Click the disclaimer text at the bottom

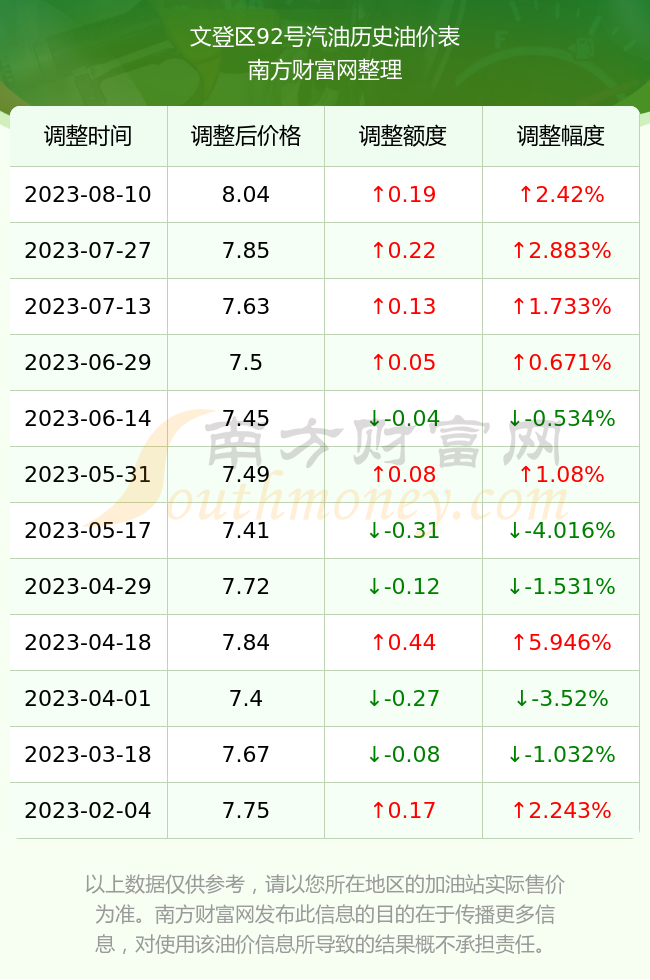click(x=325, y=914)
